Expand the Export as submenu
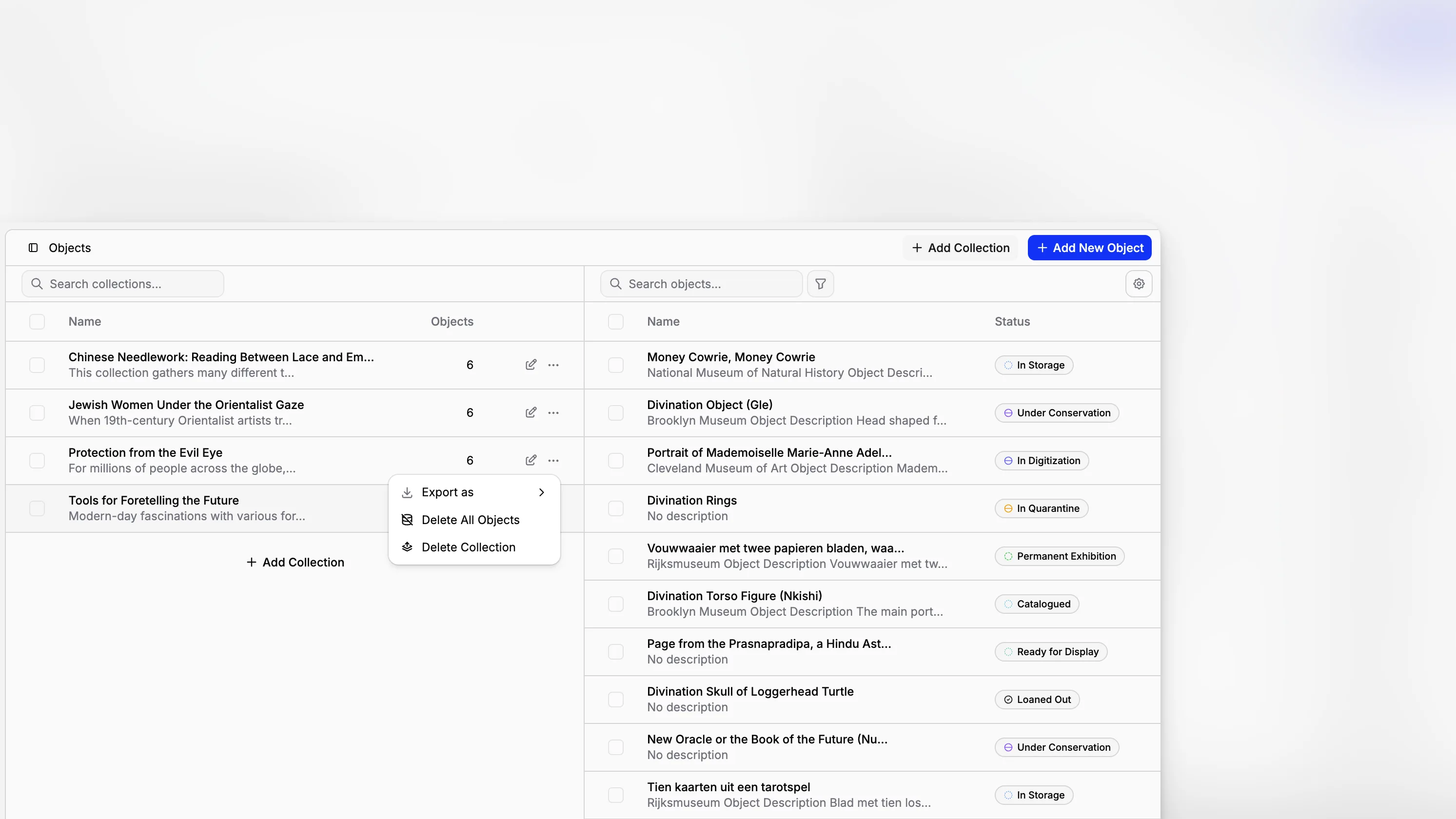This screenshot has height=819, width=1456. pos(473,492)
